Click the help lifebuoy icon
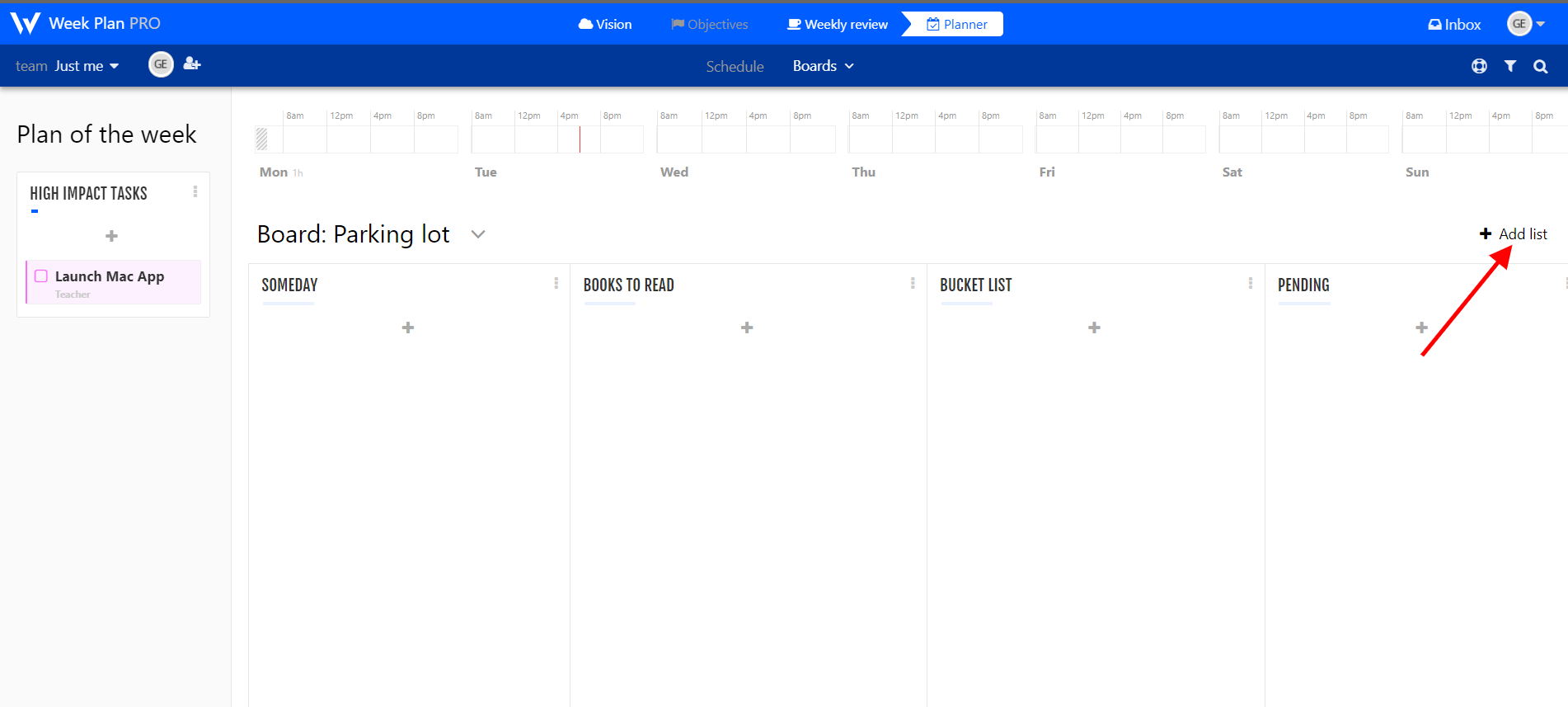 (x=1479, y=66)
